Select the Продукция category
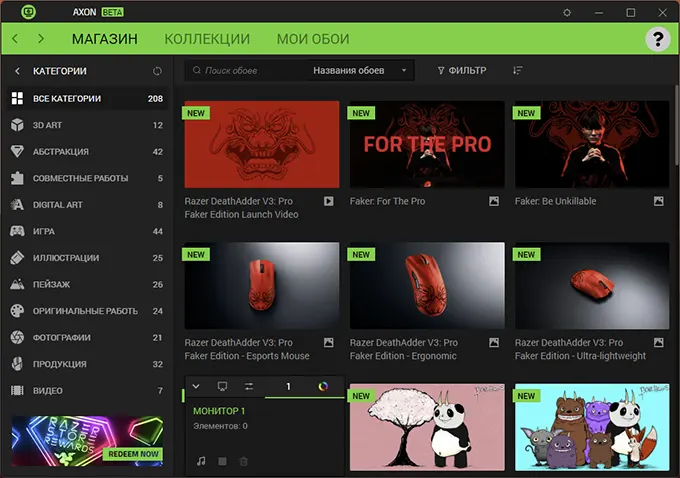Screen dimensions: 680x478 coord(87,364)
